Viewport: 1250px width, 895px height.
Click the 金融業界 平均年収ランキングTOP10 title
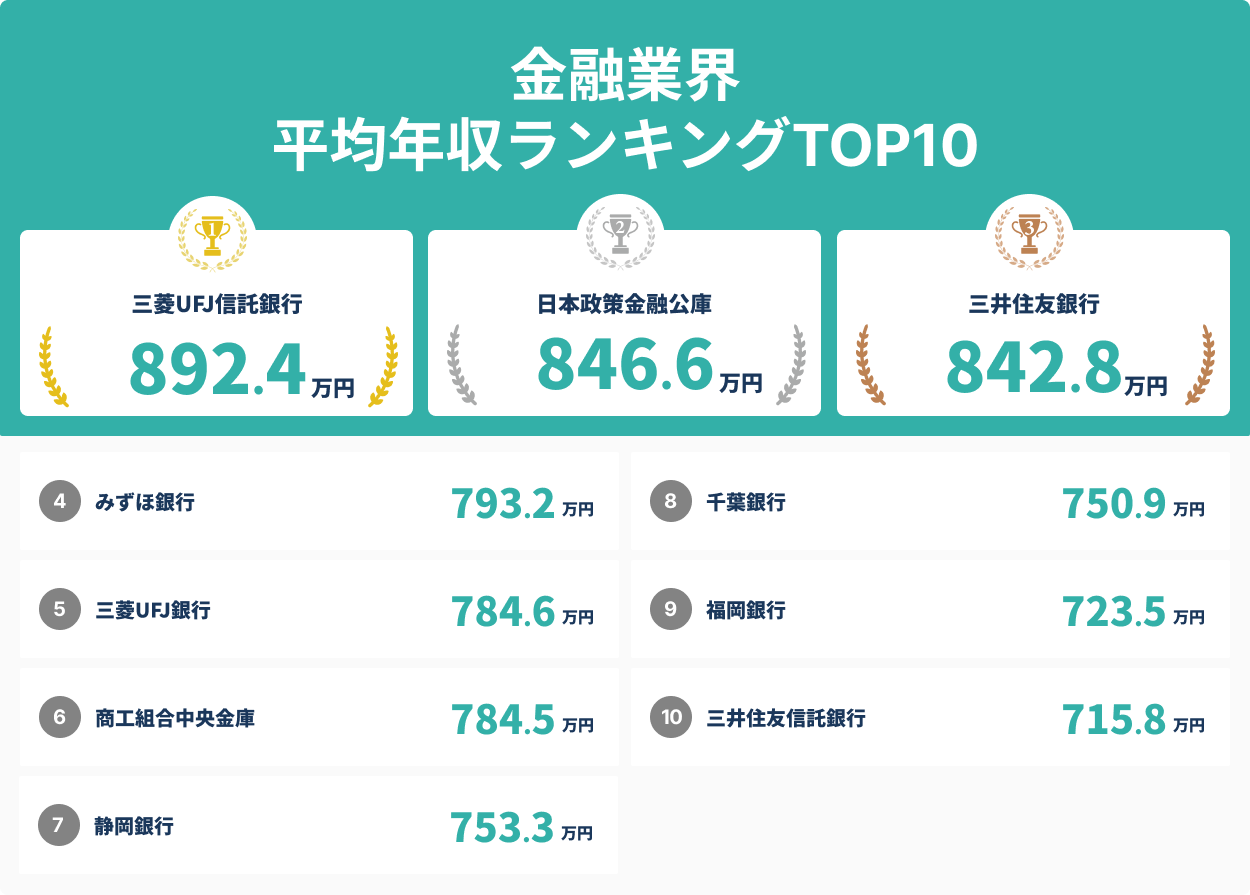pos(625,110)
